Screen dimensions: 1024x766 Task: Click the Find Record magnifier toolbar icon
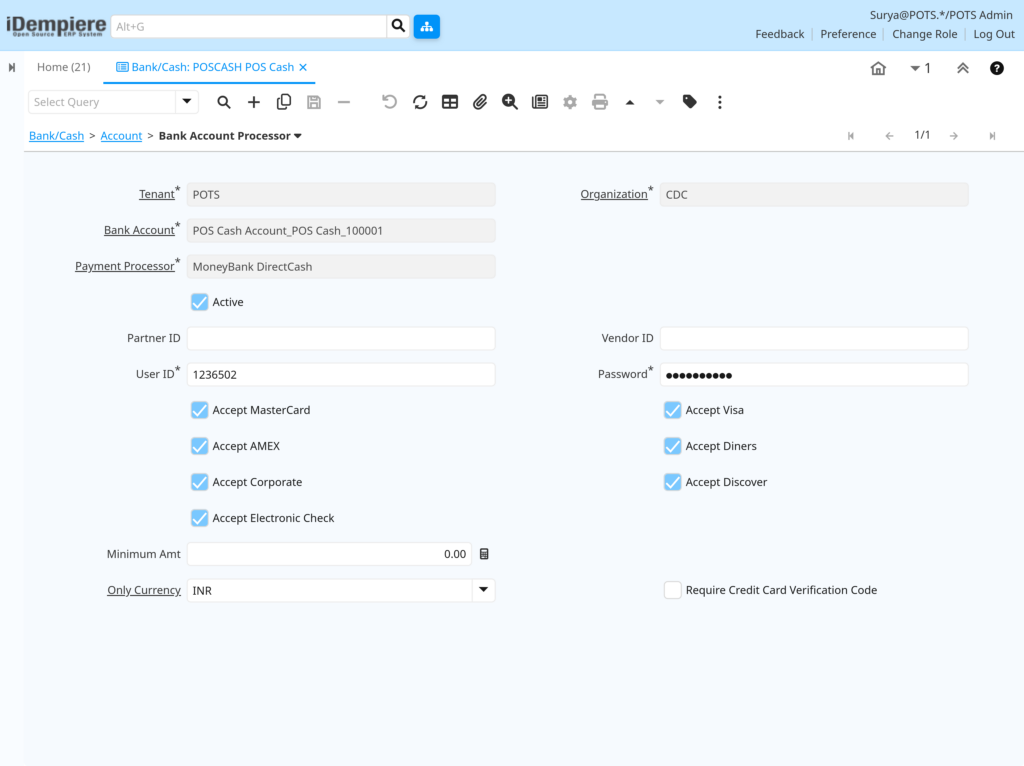click(x=223, y=102)
